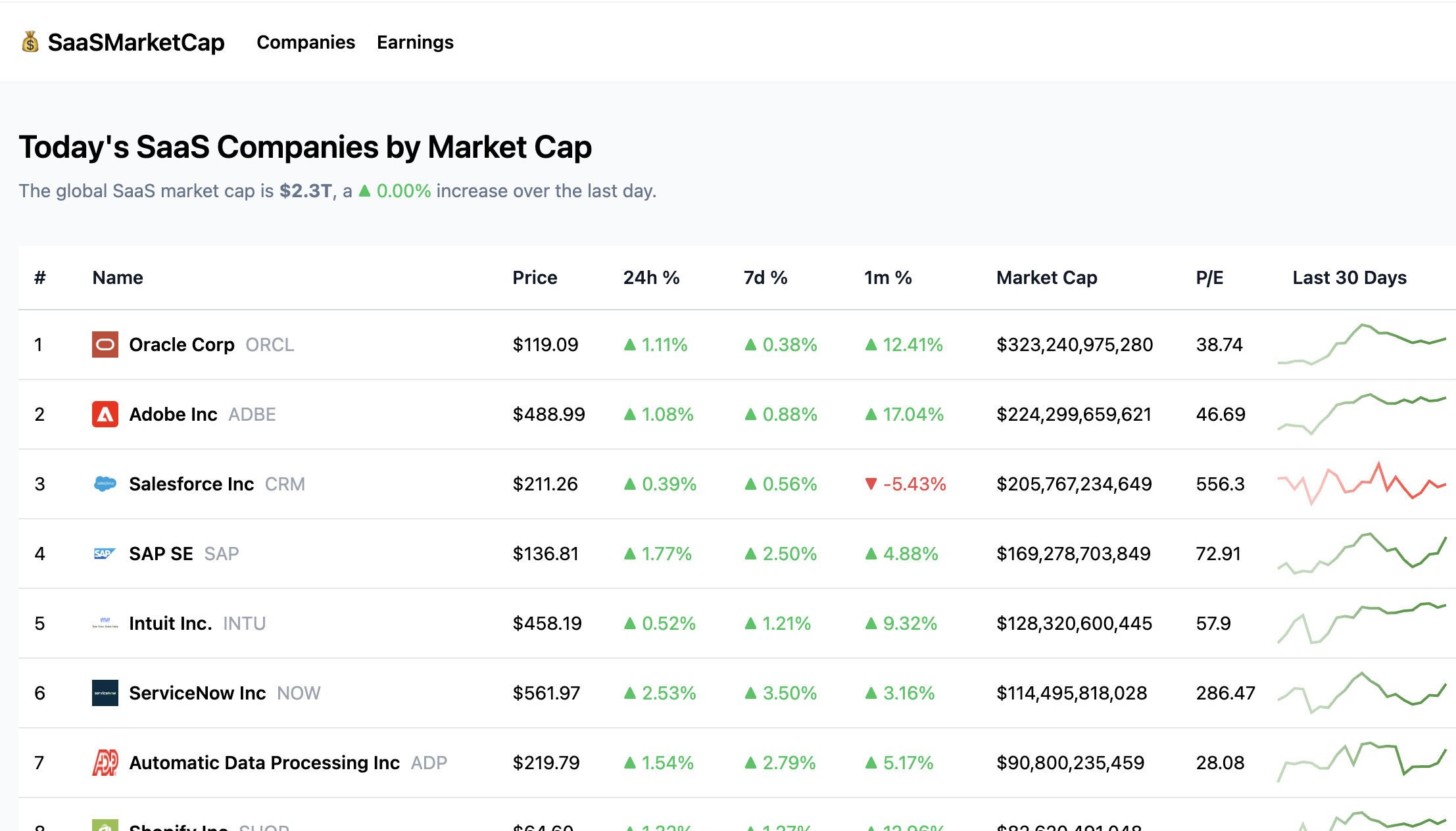Click the Intuit logo icon
Image resolution: width=1456 pixels, height=831 pixels.
point(104,623)
